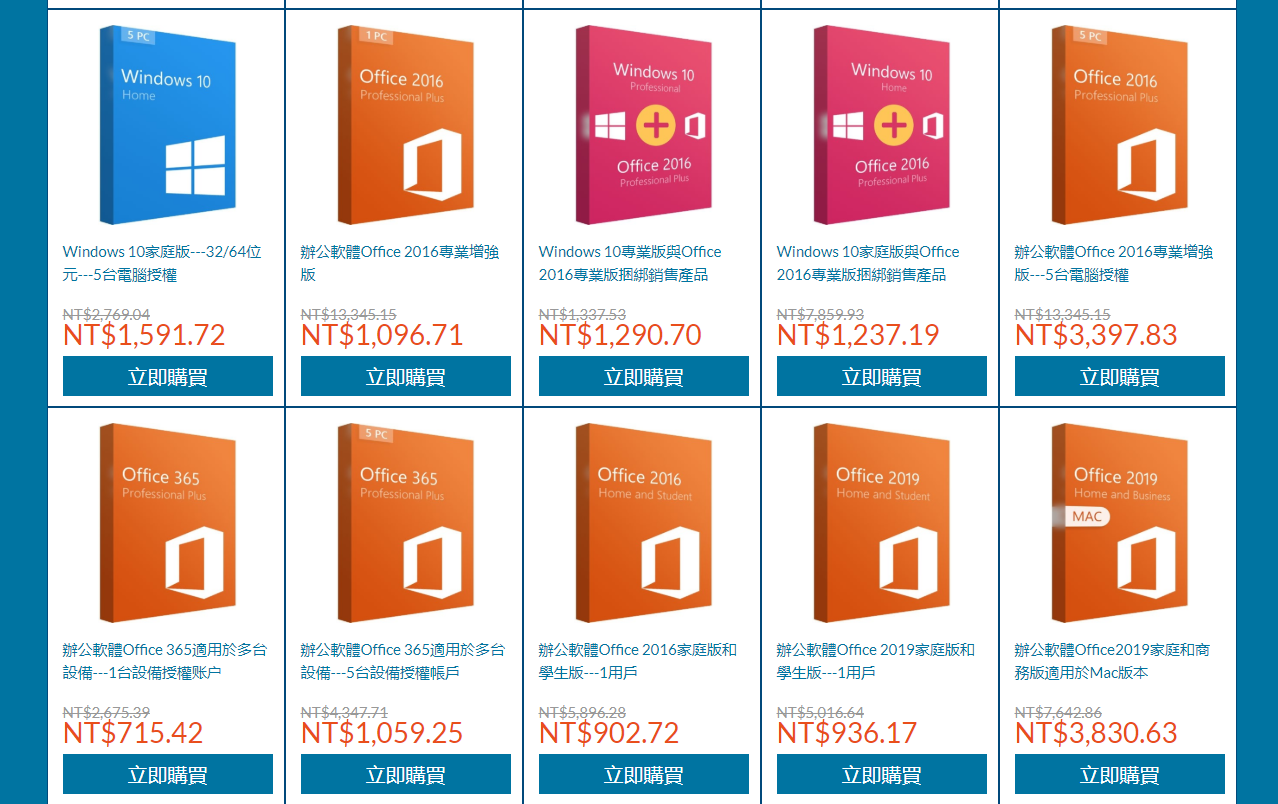Click the Office 365 Professional Plus 5 PC box image

[x=406, y=523]
